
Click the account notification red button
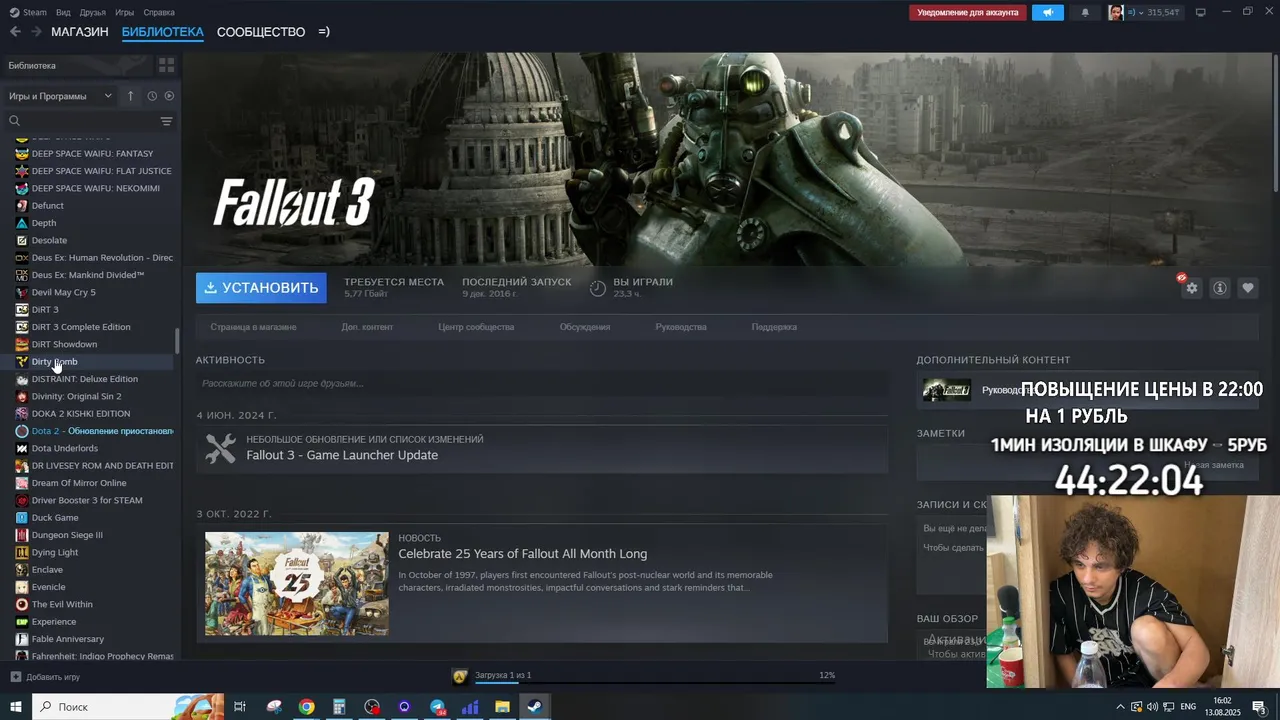[968, 13]
